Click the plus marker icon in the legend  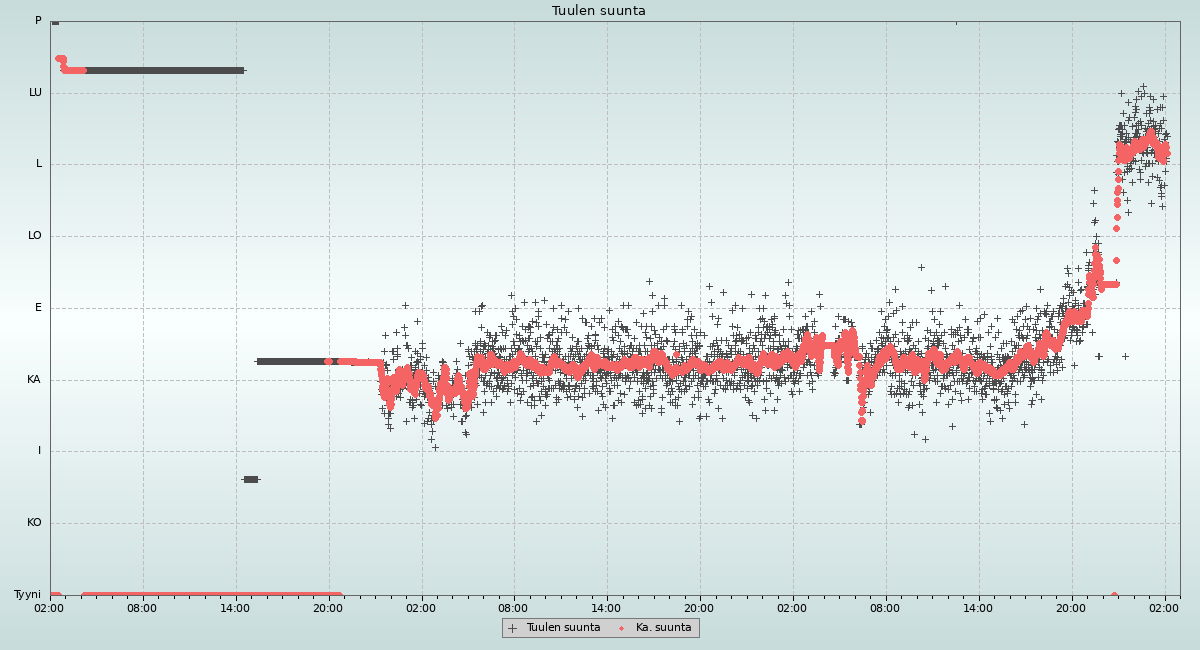(x=513, y=628)
